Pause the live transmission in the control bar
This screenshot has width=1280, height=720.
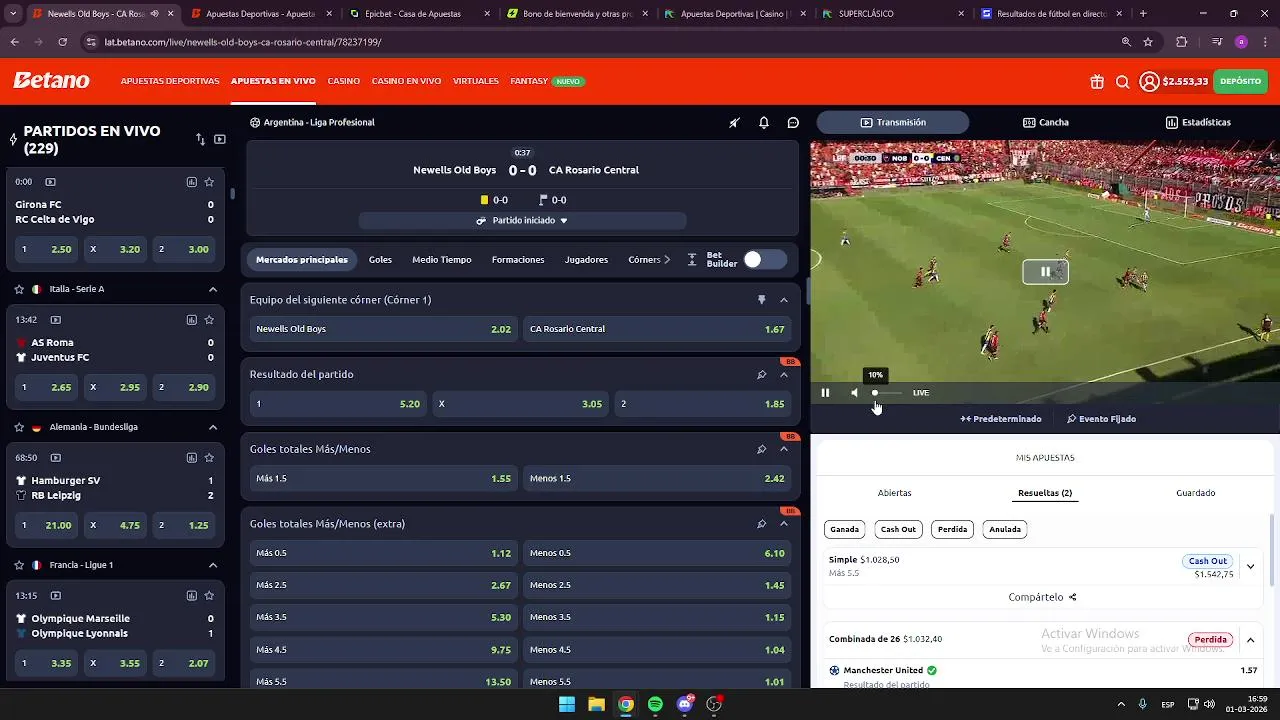(x=825, y=393)
